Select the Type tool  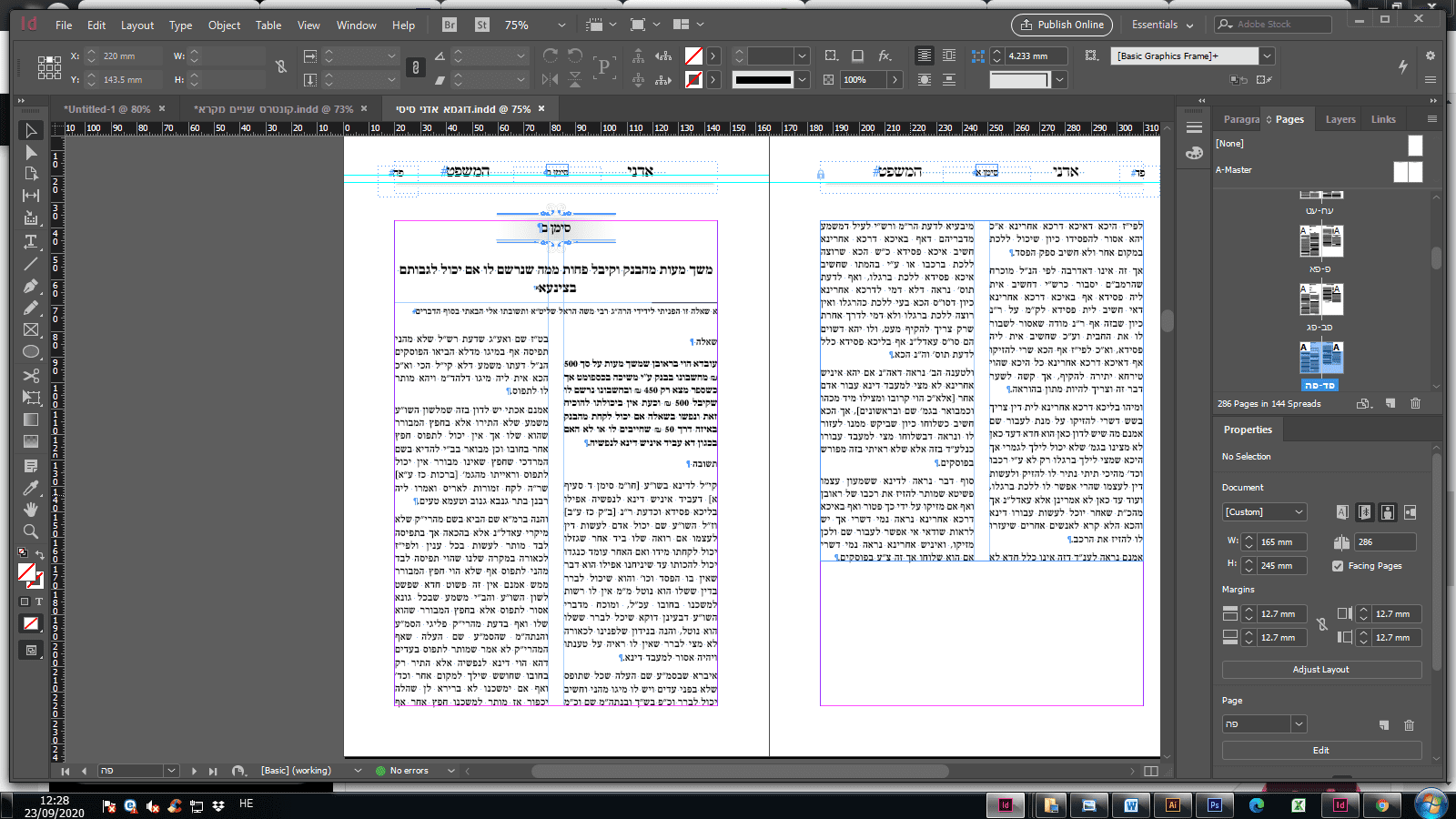pos(31,241)
